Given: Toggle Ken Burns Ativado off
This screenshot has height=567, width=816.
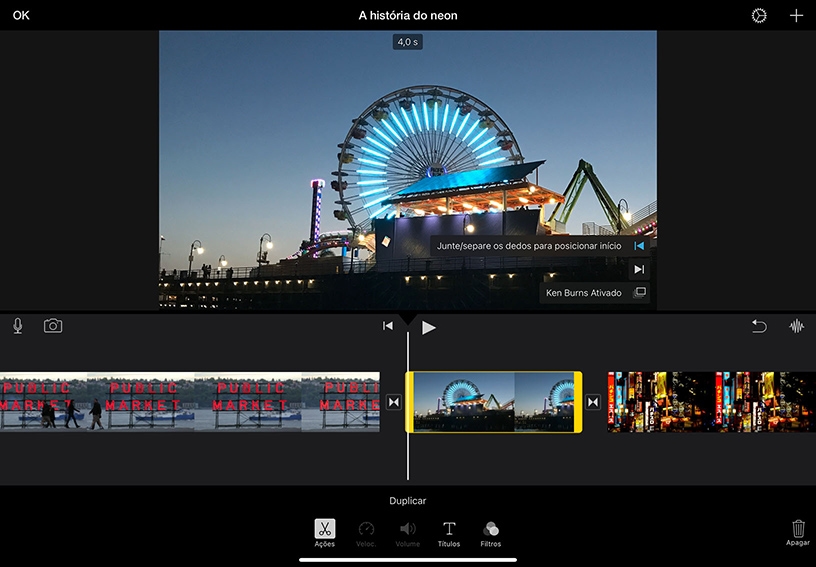Looking at the screenshot, I should (x=595, y=293).
